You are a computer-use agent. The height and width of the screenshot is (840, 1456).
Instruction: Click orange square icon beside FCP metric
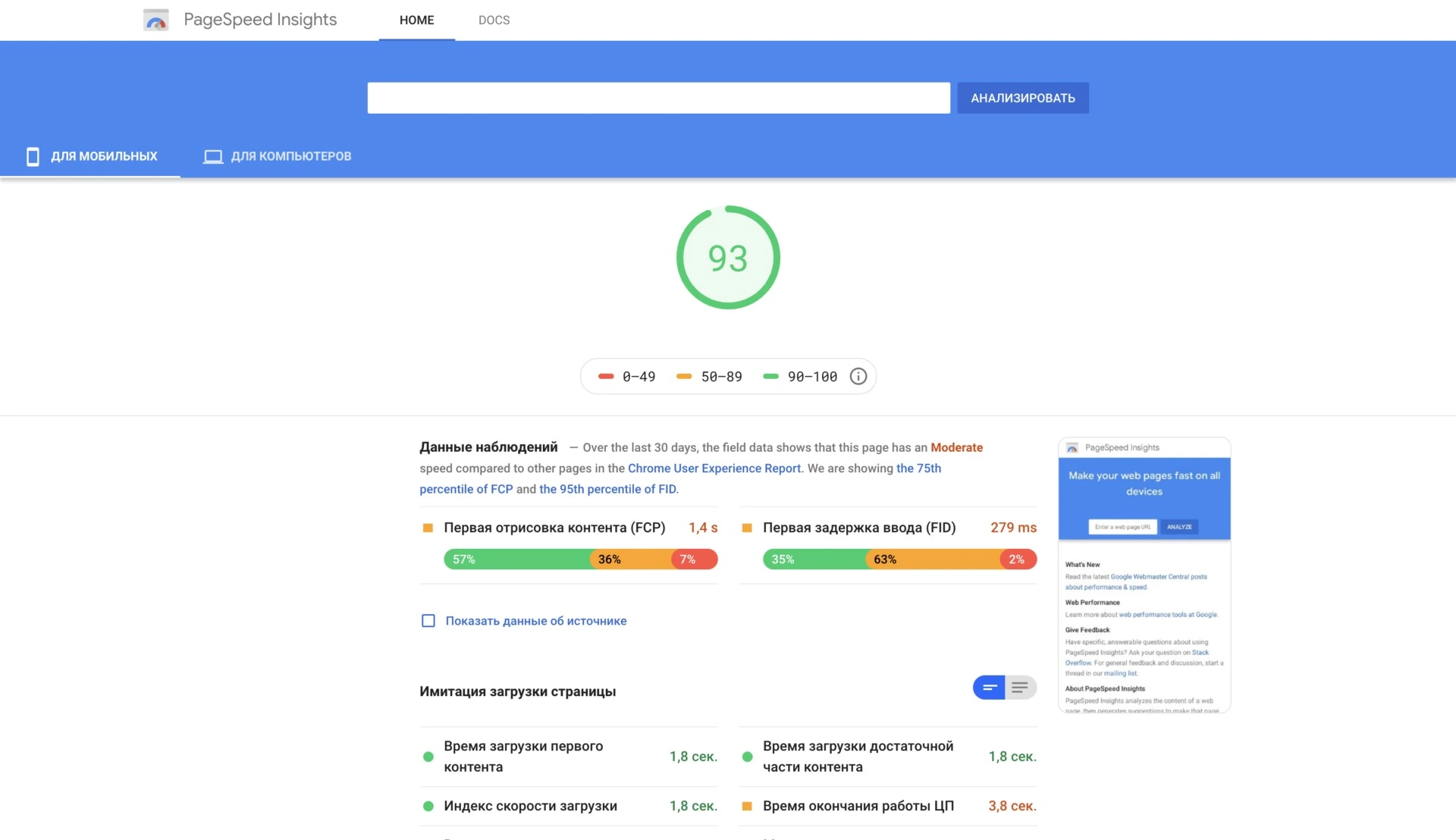tap(428, 528)
